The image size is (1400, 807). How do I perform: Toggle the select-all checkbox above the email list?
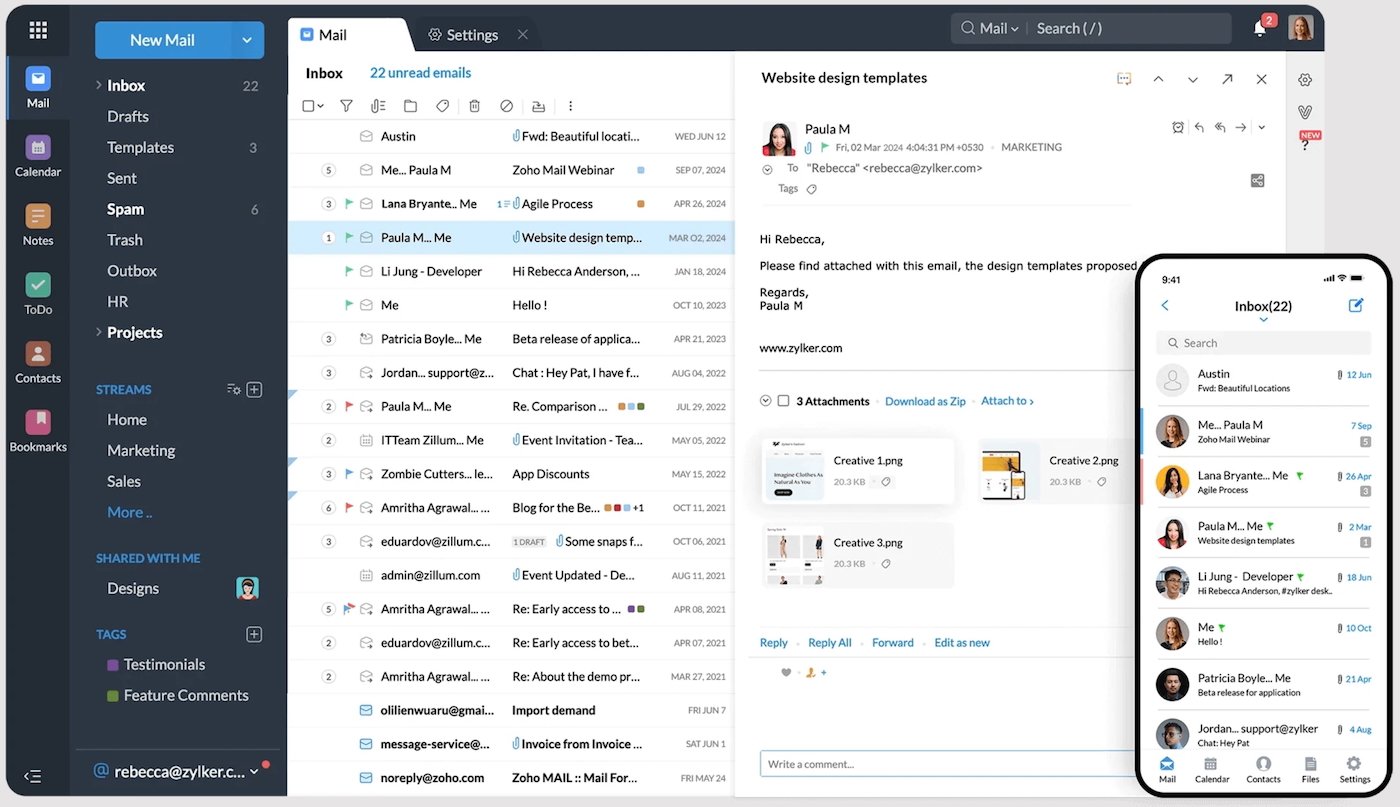(x=310, y=106)
